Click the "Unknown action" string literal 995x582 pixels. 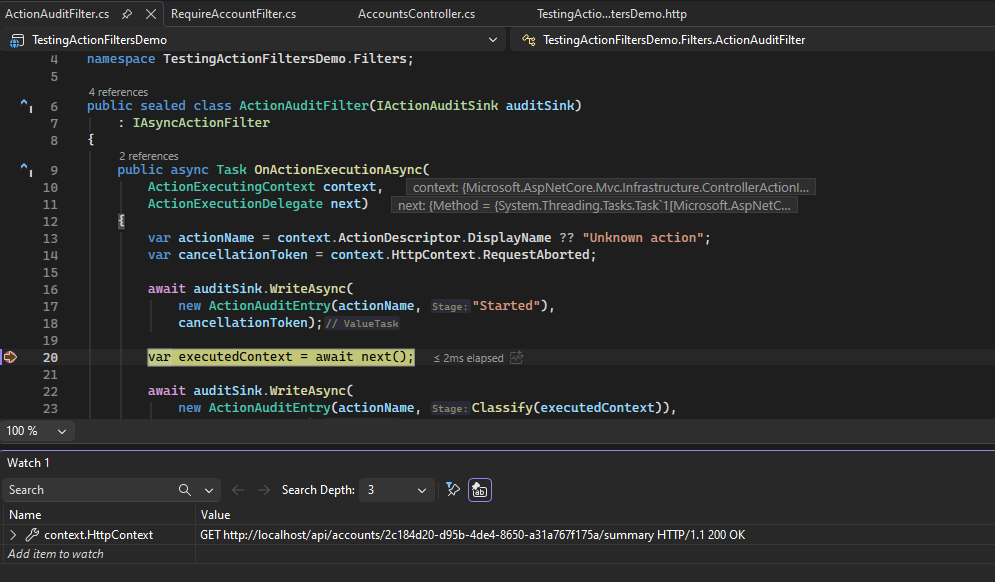coord(643,237)
